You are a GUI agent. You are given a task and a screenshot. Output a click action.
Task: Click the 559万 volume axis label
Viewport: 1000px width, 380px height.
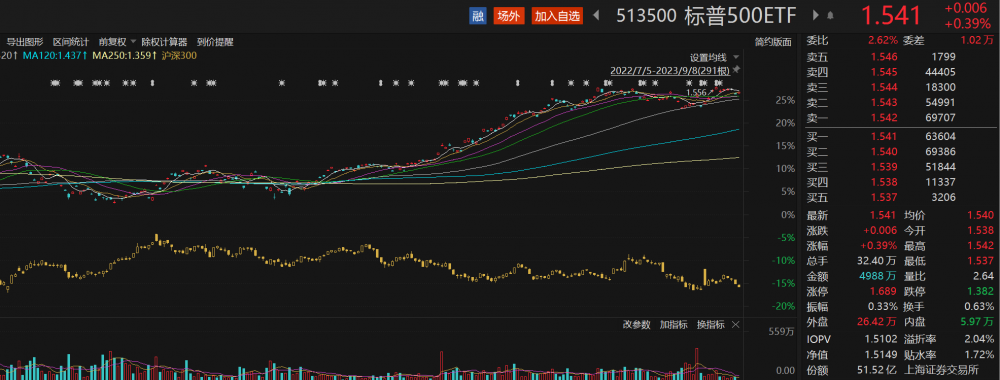tap(780, 333)
